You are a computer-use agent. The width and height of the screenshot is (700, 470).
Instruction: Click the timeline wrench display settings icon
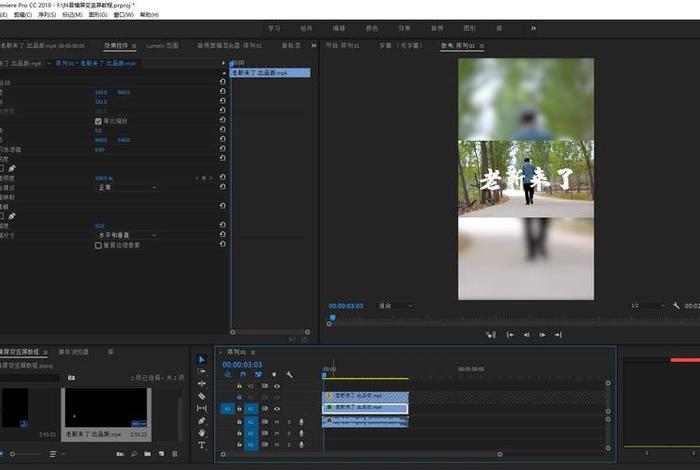click(x=289, y=374)
